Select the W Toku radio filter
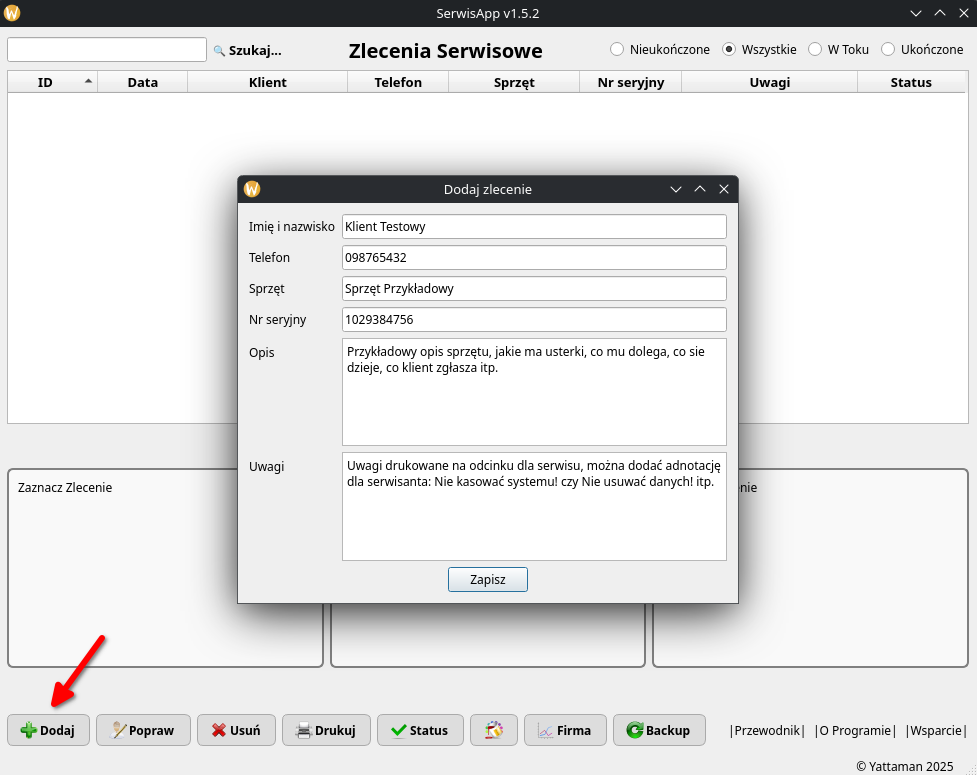The width and height of the screenshot is (977, 775). pos(815,49)
